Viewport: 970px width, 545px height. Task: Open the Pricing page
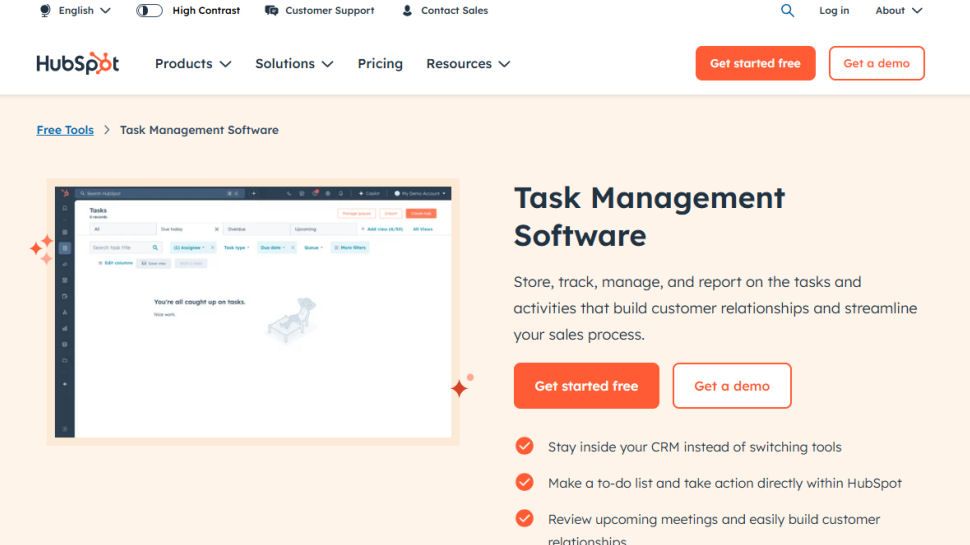click(380, 64)
